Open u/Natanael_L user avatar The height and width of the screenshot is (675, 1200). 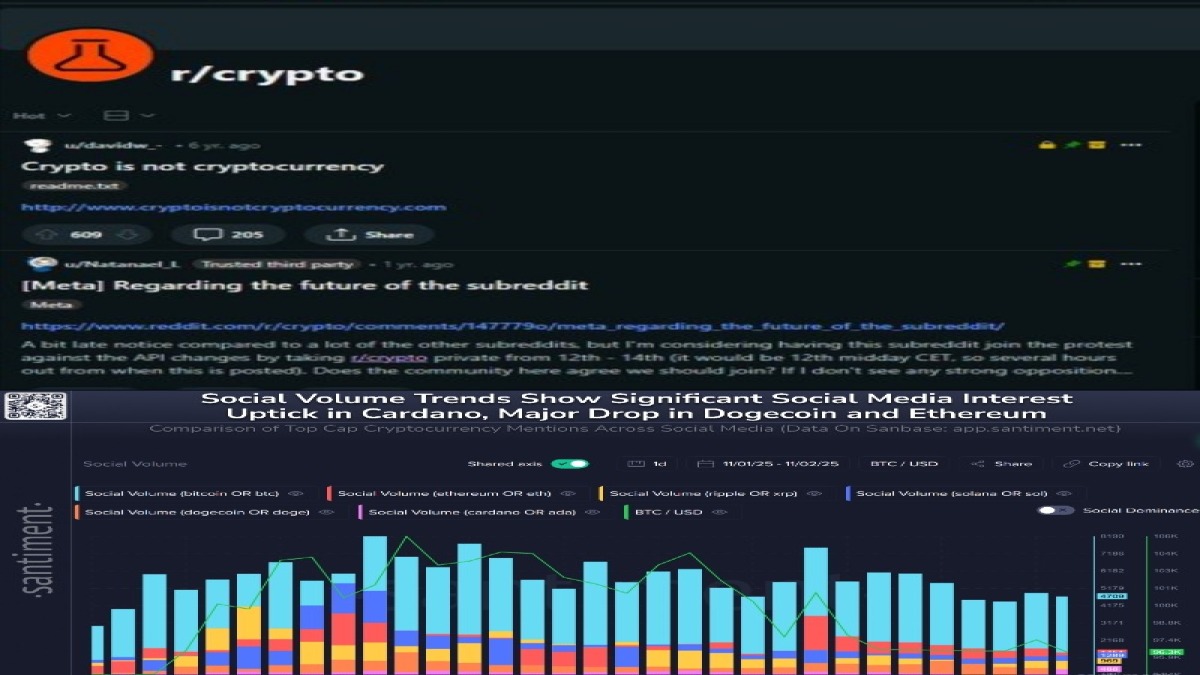point(41,264)
